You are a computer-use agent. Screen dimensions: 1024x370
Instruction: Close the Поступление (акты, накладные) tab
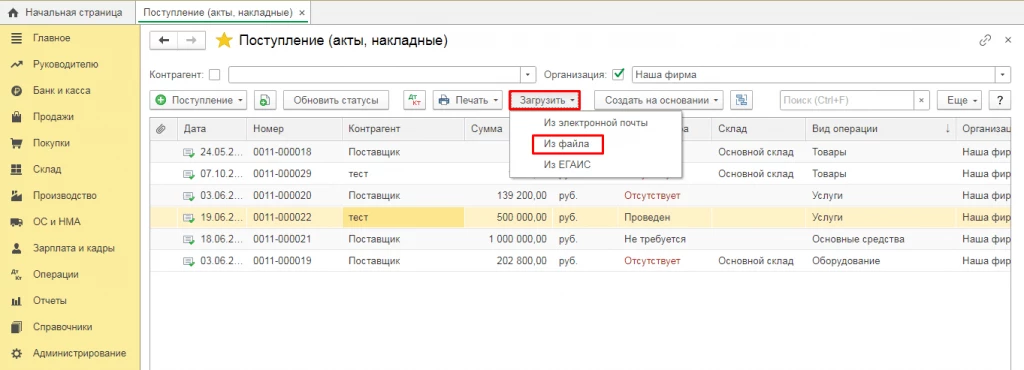[301, 12]
